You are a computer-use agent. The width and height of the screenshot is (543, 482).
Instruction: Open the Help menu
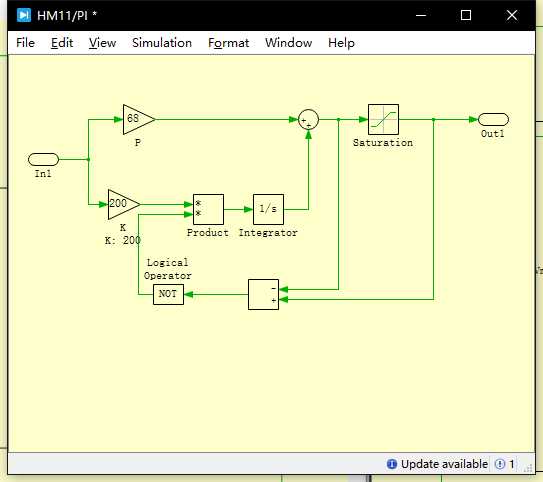pyautogui.click(x=341, y=43)
